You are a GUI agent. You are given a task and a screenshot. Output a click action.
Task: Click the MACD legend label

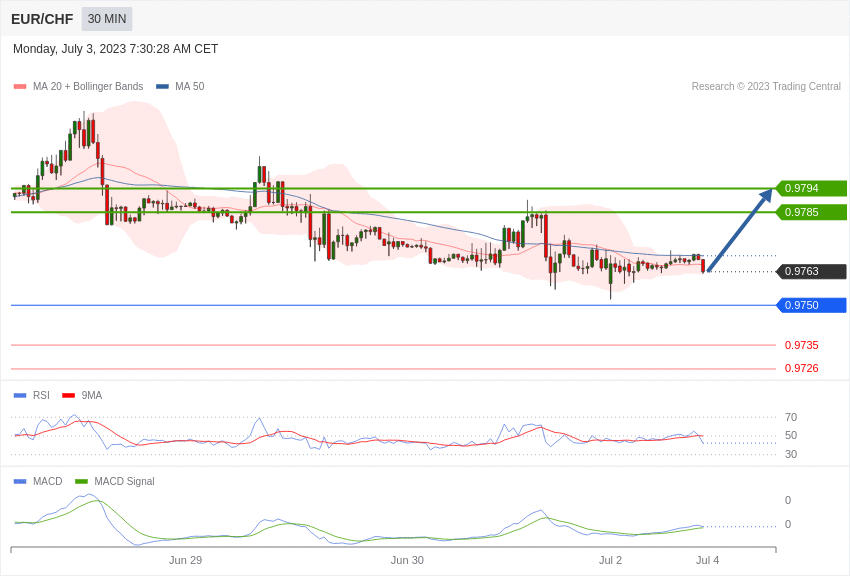coord(48,481)
